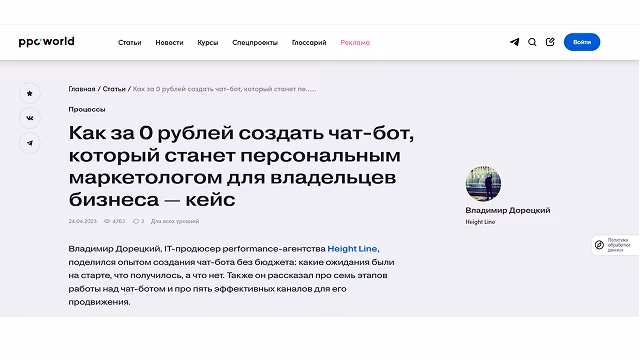Open the Height Line link in the intro
The image size is (640, 360).
(352, 249)
